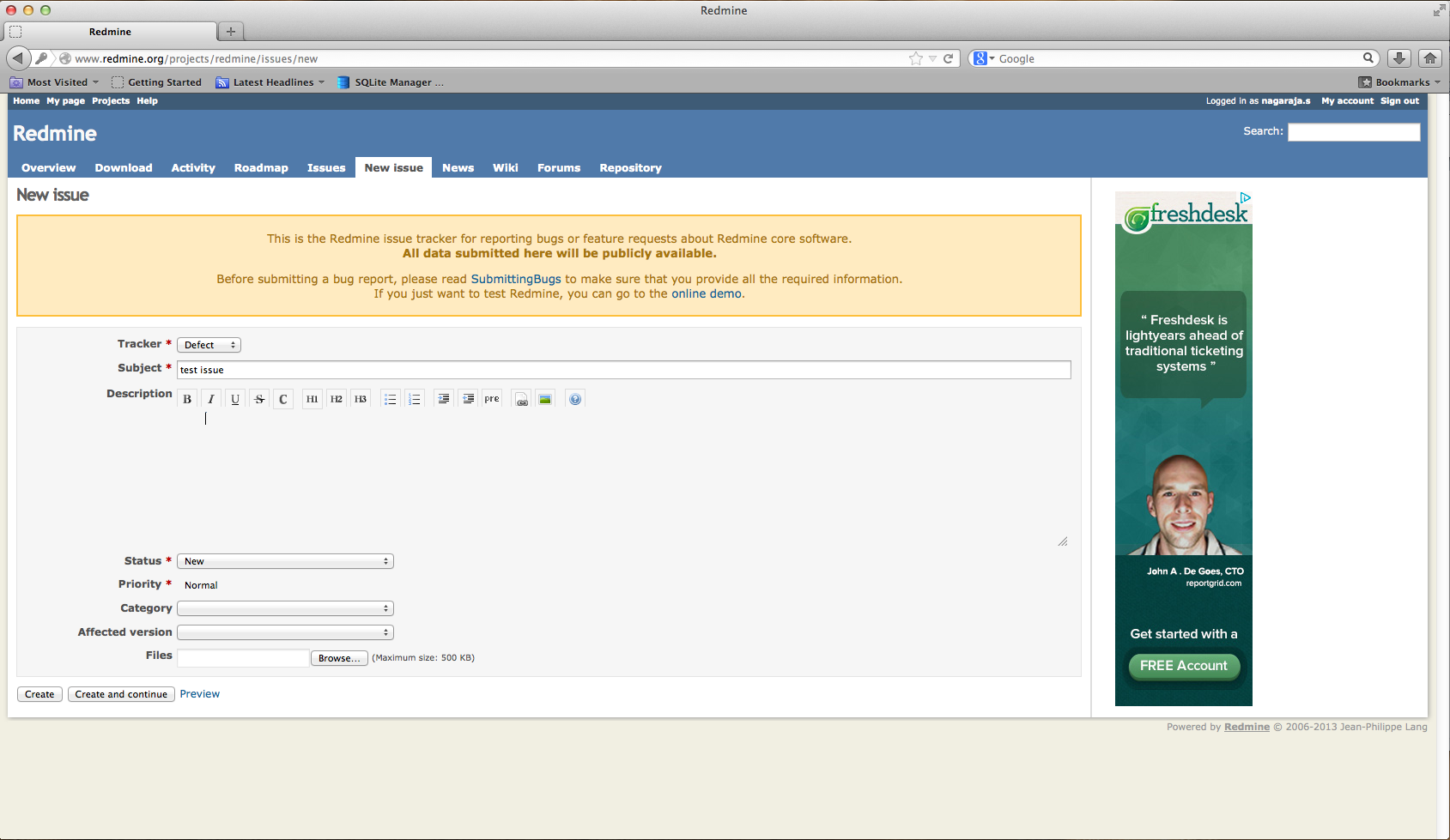Bookmark this page with the star icon
The width and height of the screenshot is (1450, 840).
(916, 58)
